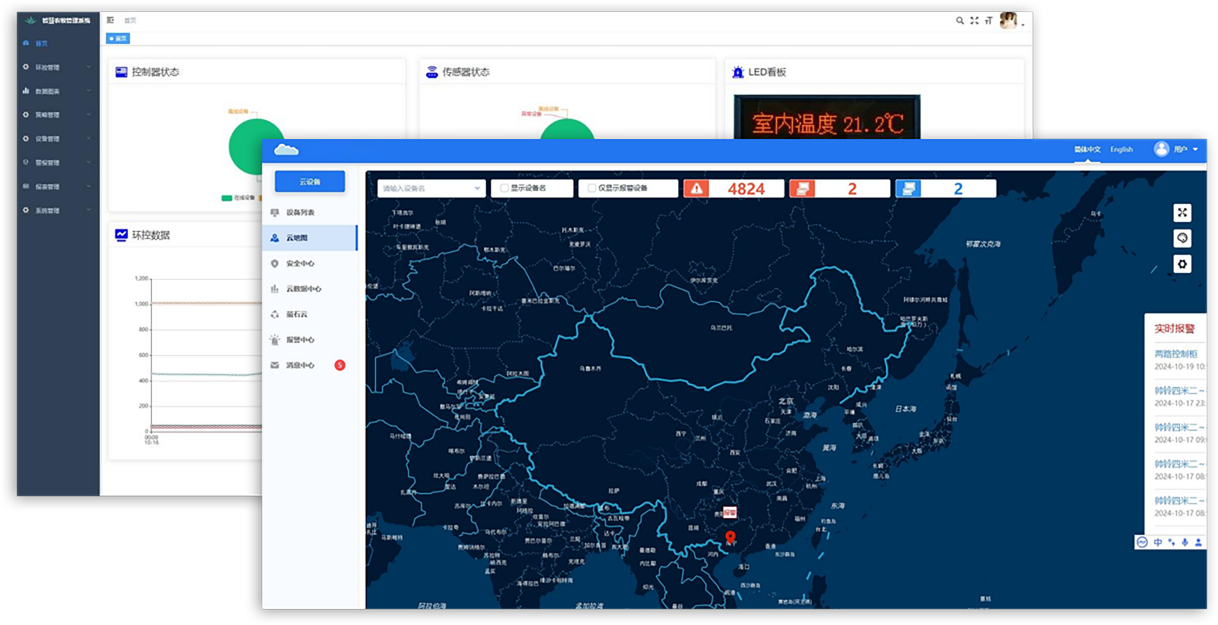Image resolution: width=1218 pixels, height=625 pixels.
Task: Open the 两路控制柜 alarm entry
Action: tap(1180, 353)
